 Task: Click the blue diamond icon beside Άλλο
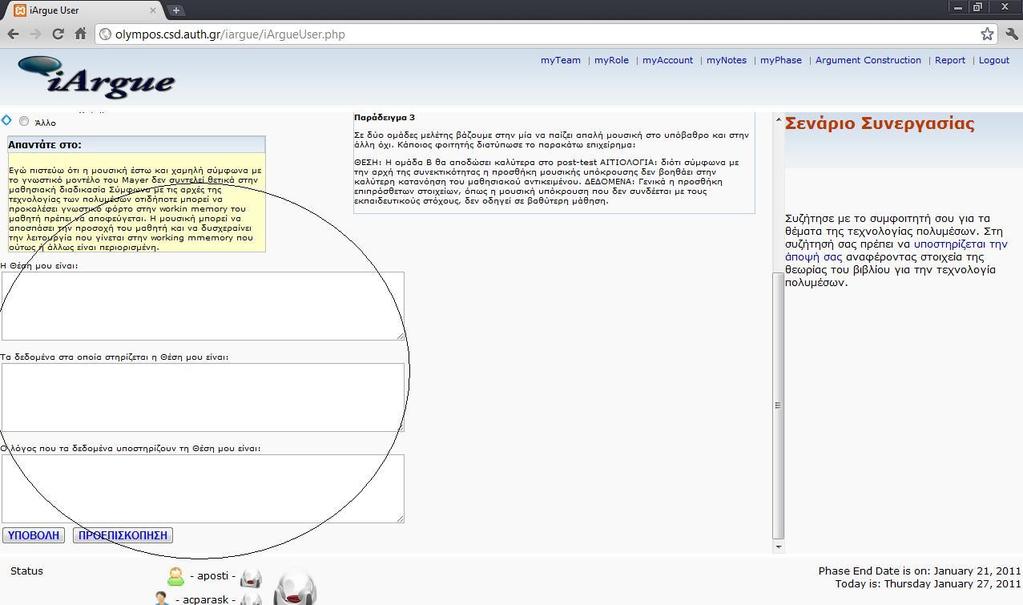click(7, 120)
